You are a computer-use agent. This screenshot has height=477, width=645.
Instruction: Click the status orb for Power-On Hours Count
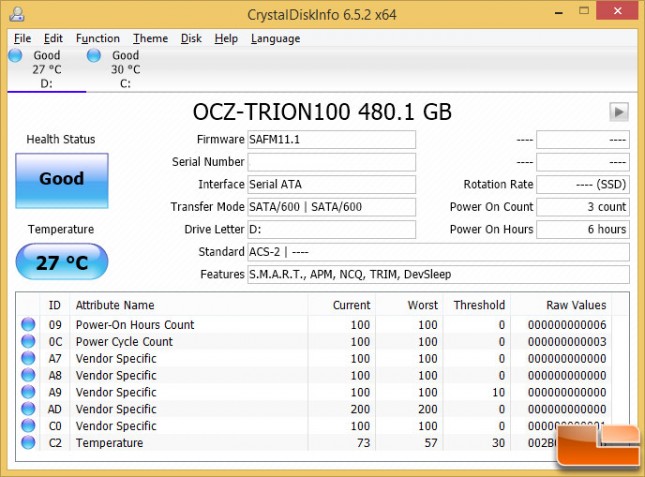(x=28, y=324)
